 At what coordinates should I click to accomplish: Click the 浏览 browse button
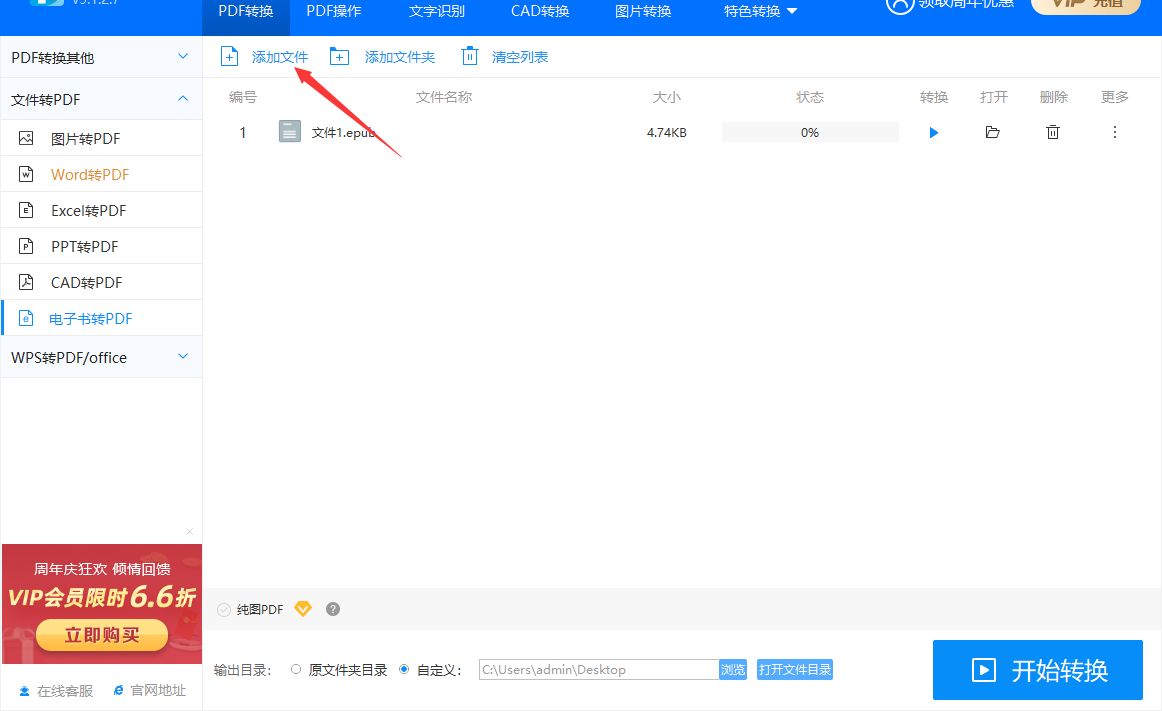[x=733, y=669]
